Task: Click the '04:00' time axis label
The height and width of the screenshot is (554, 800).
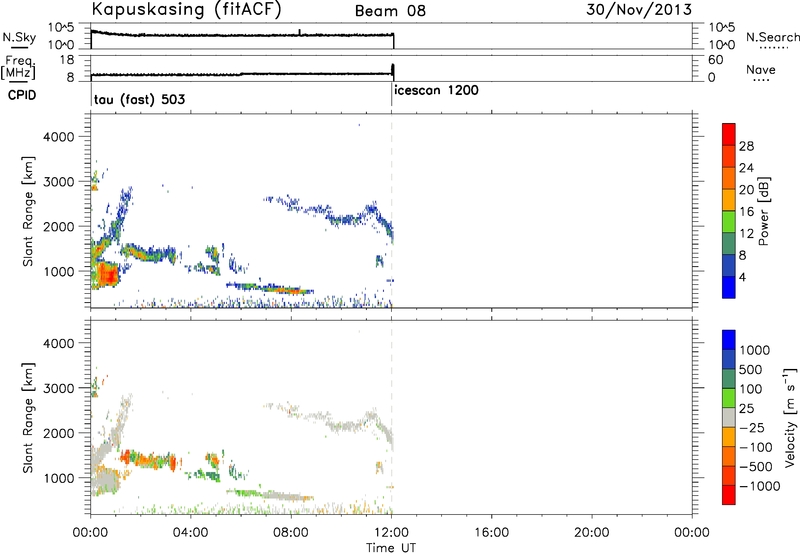Action: [x=191, y=533]
